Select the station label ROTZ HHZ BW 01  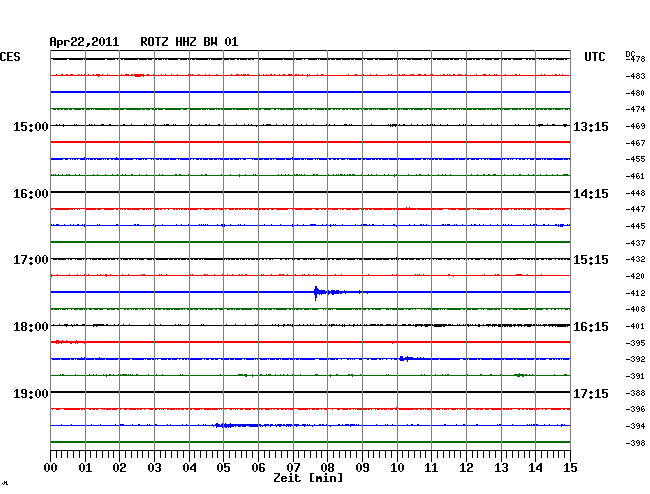click(189, 42)
